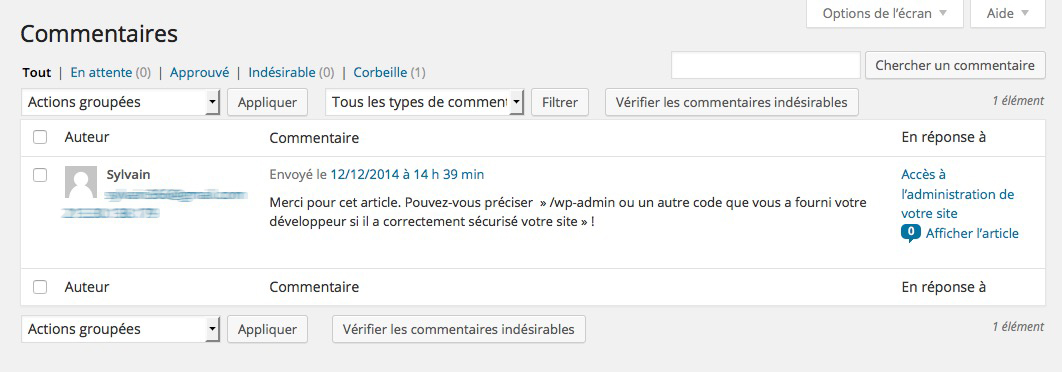
Task: Click the blurred author IP address
Action: coord(111,213)
